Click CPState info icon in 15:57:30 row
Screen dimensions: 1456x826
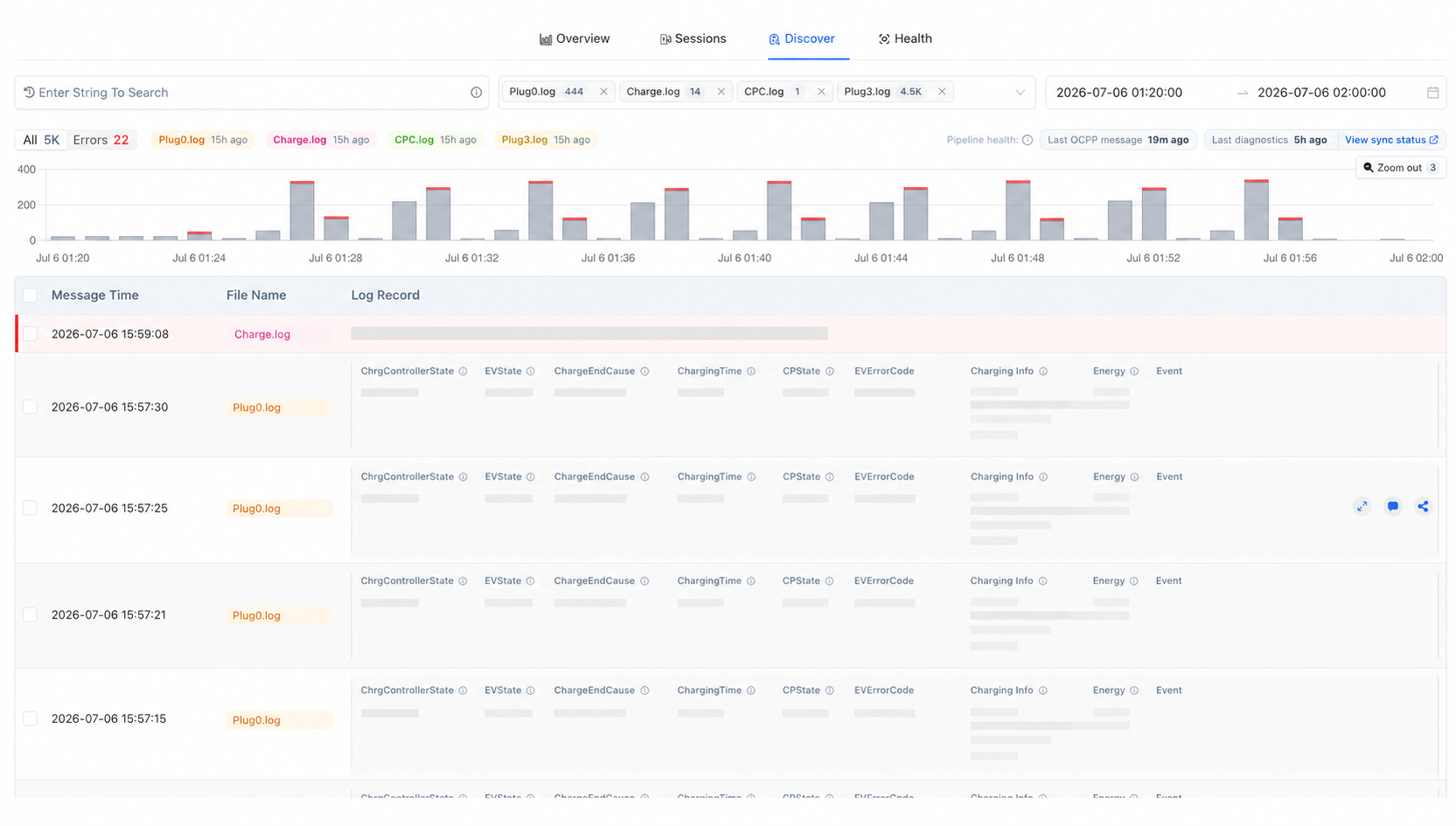(x=830, y=371)
